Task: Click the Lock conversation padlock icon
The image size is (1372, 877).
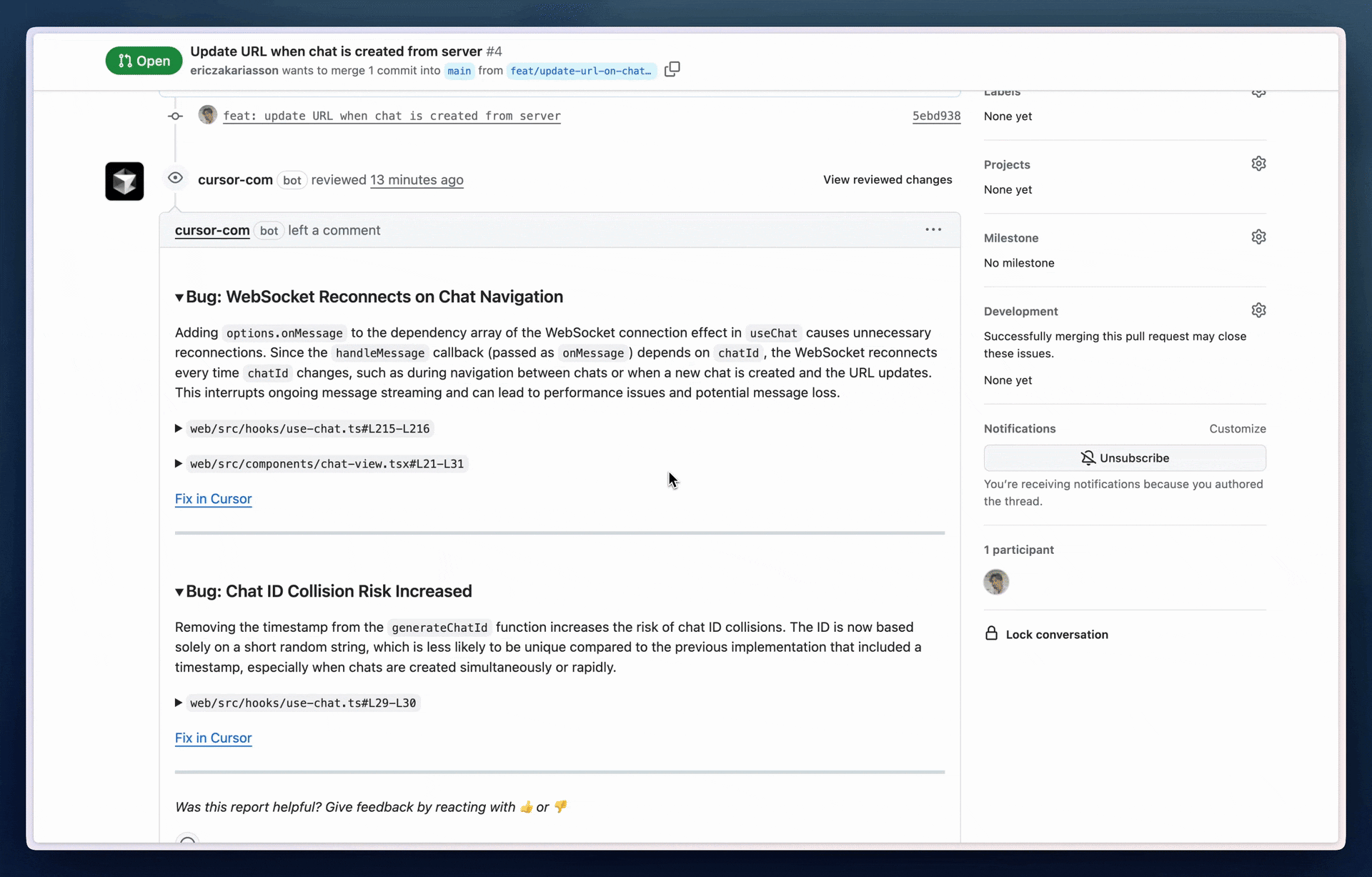Action: click(x=991, y=633)
